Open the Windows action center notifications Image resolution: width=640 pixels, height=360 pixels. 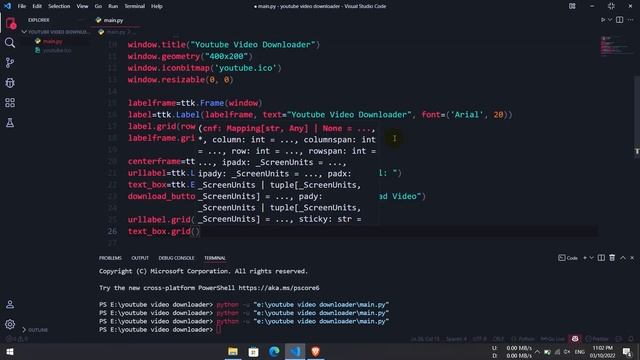click(x=627, y=352)
